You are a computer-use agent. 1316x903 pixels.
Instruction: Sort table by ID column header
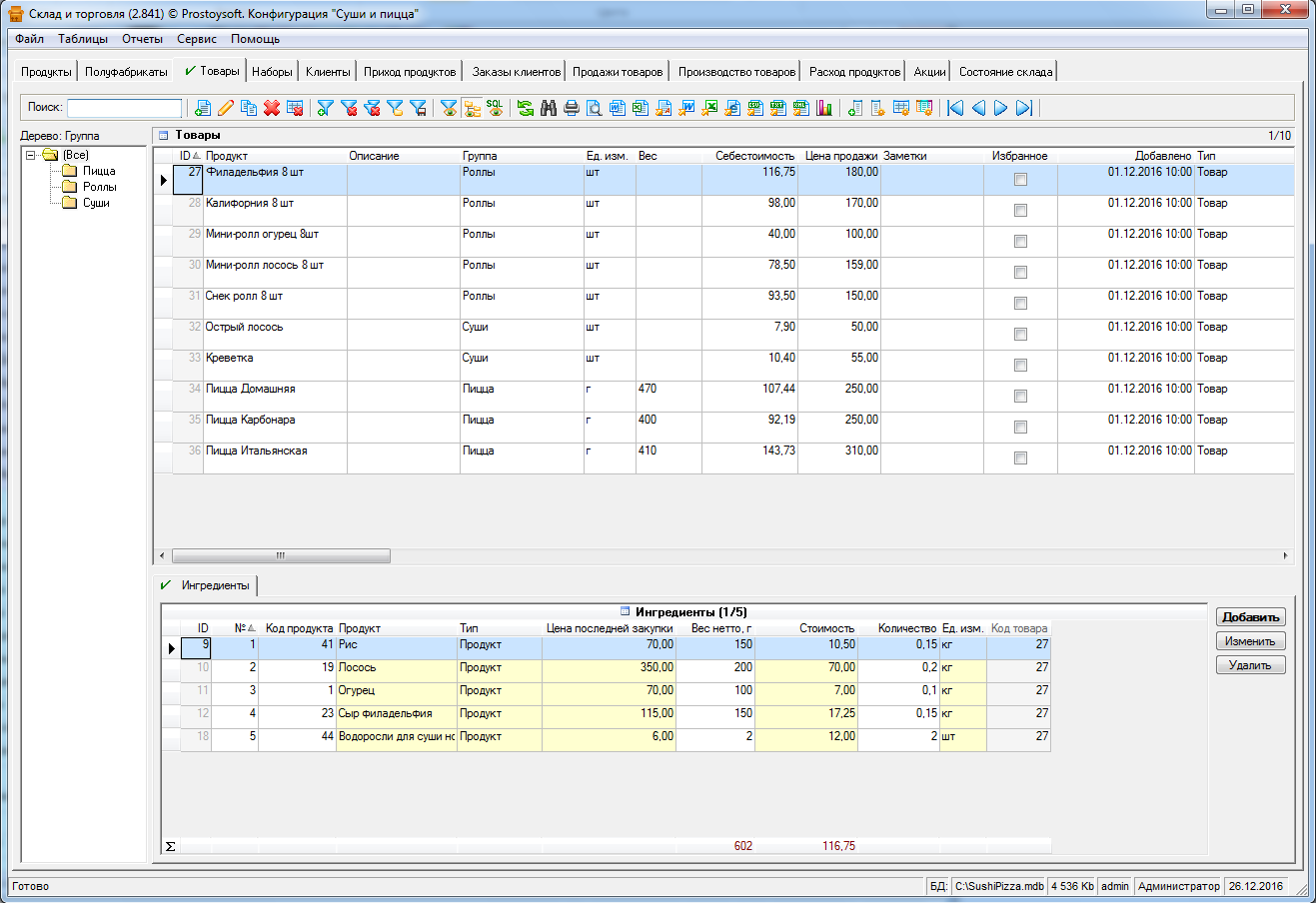(186, 156)
